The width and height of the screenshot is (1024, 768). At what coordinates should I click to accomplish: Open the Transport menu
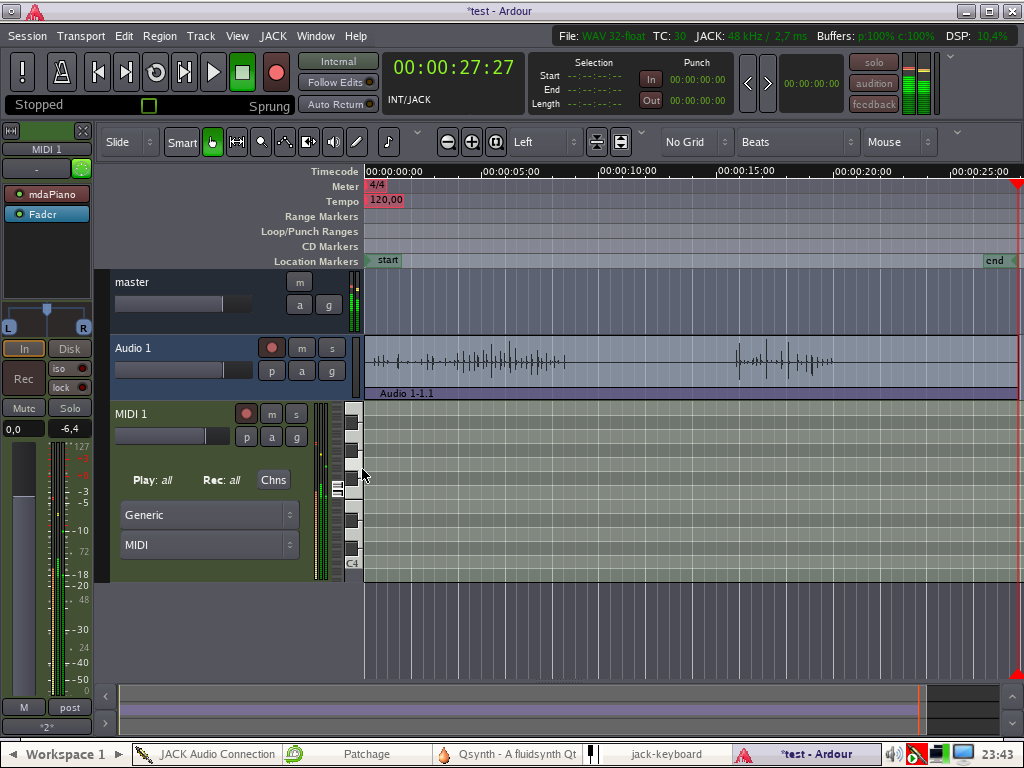click(x=81, y=36)
